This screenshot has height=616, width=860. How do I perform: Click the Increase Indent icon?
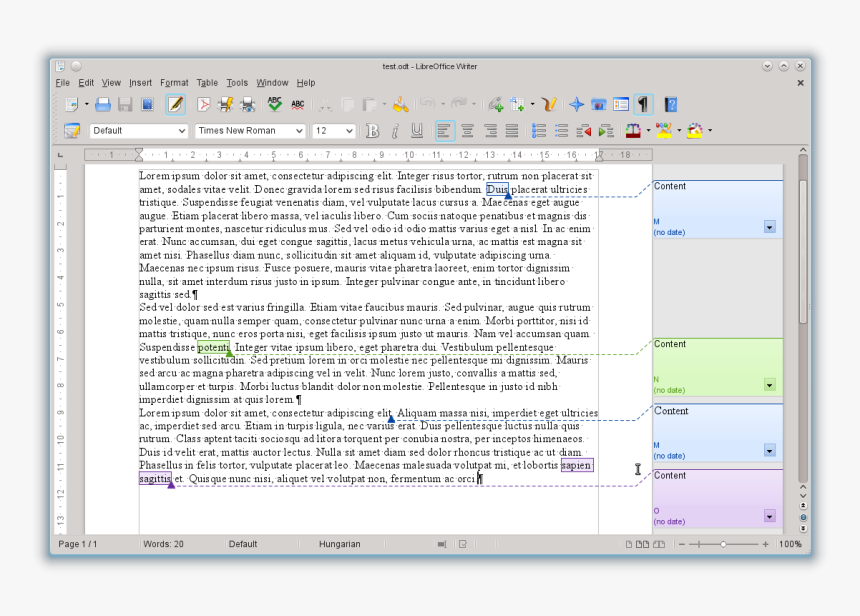(x=606, y=131)
